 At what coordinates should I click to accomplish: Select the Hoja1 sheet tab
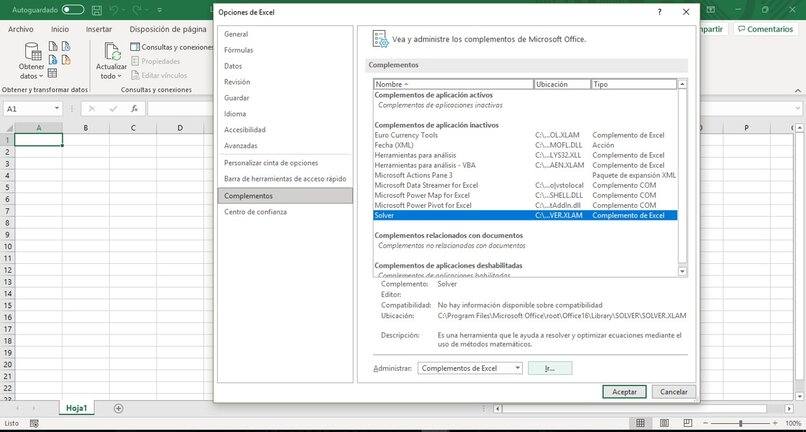(77, 408)
